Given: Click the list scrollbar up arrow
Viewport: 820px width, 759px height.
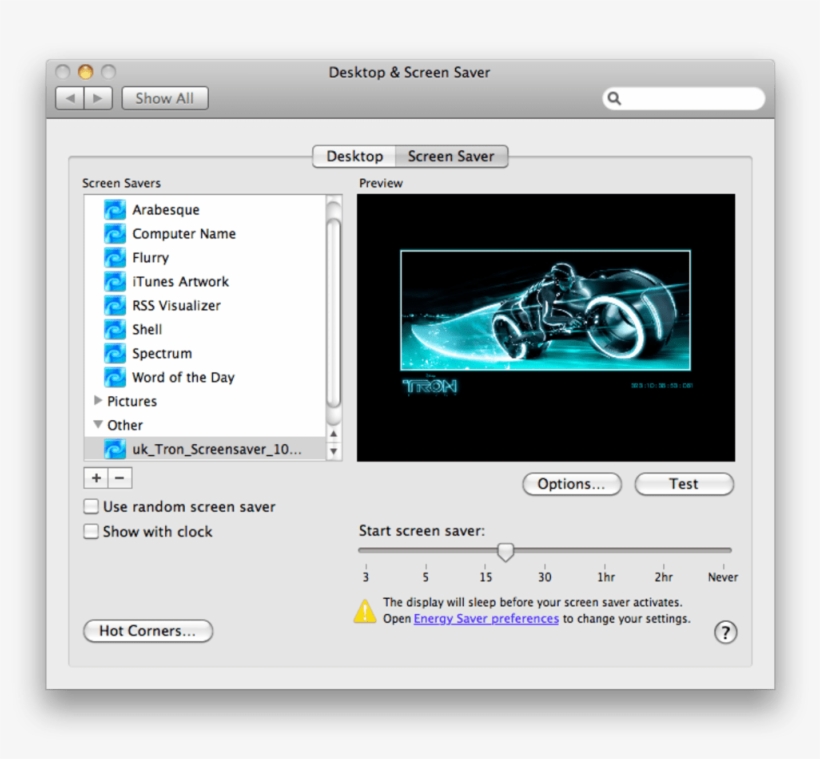Looking at the screenshot, I should (x=333, y=434).
